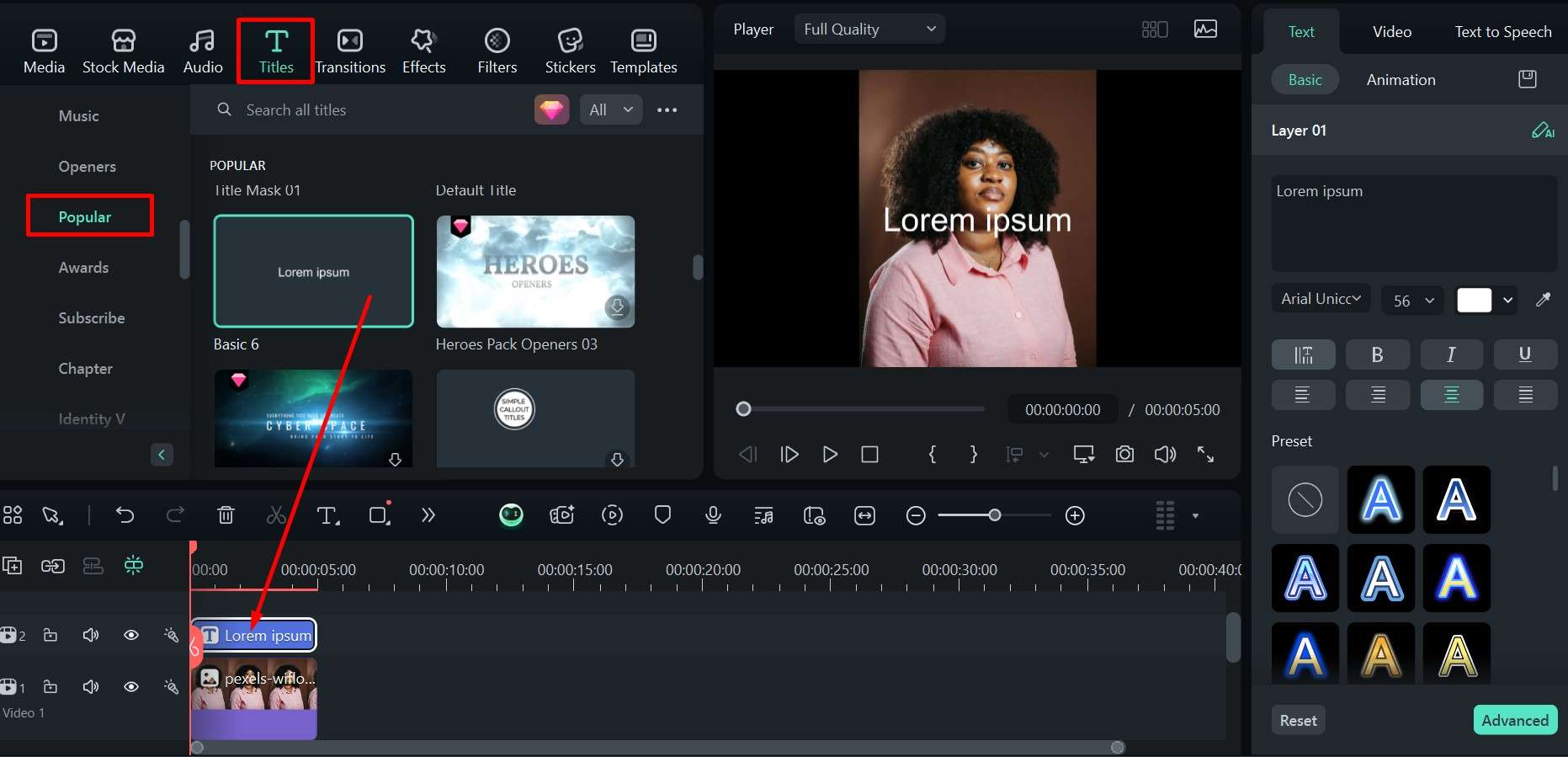
Task: Open the Media tab
Action: point(44,51)
